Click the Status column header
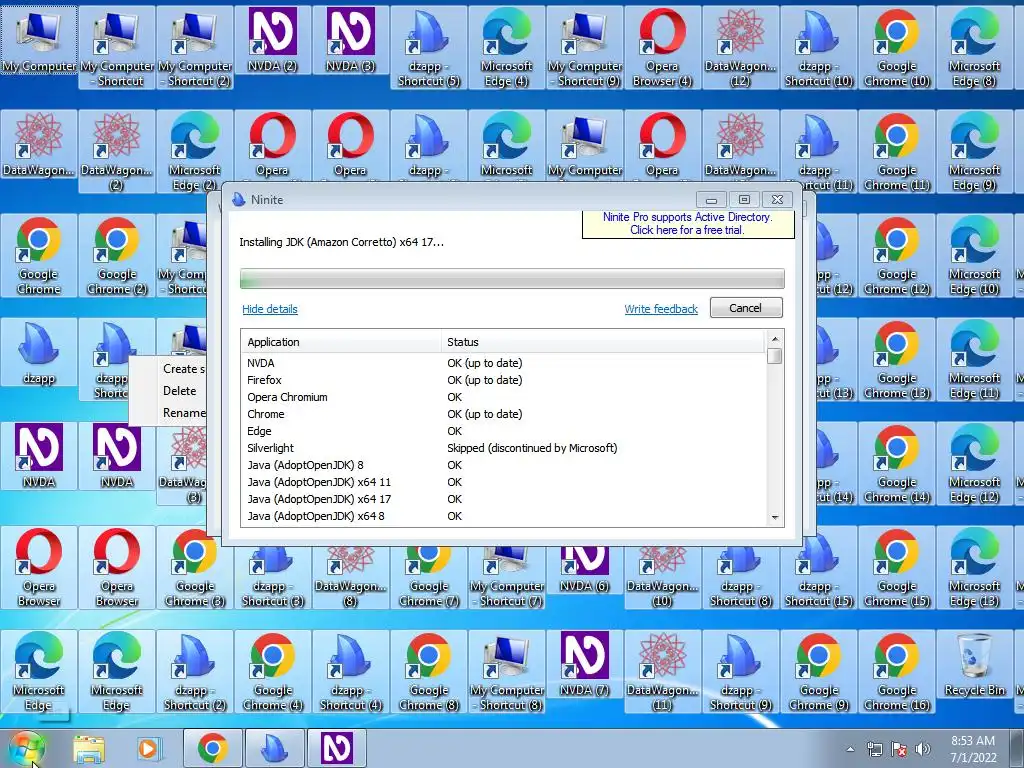 (x=603, y=342)
